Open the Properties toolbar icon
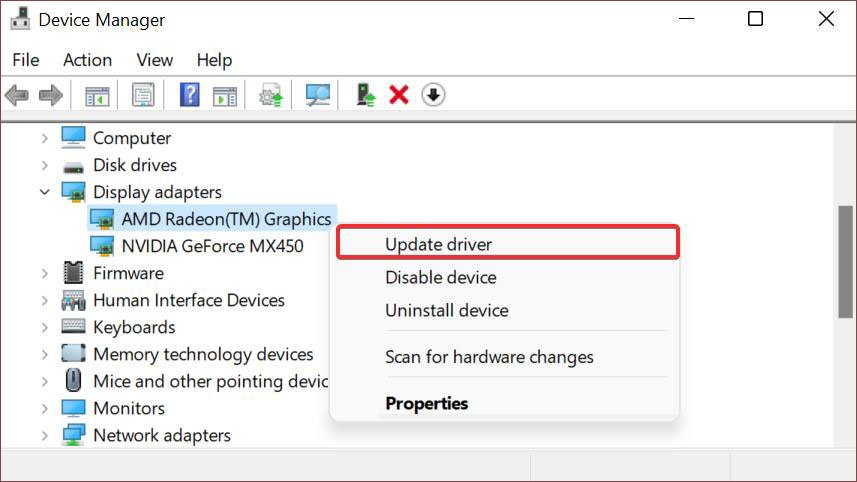The width and height of the screenshot is (857, 482). pyautogui.click(x=144, y=95)
